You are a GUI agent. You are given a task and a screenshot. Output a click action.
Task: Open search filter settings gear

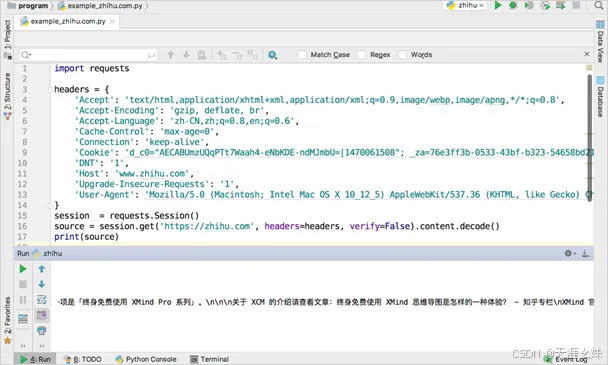click(273, 55)
